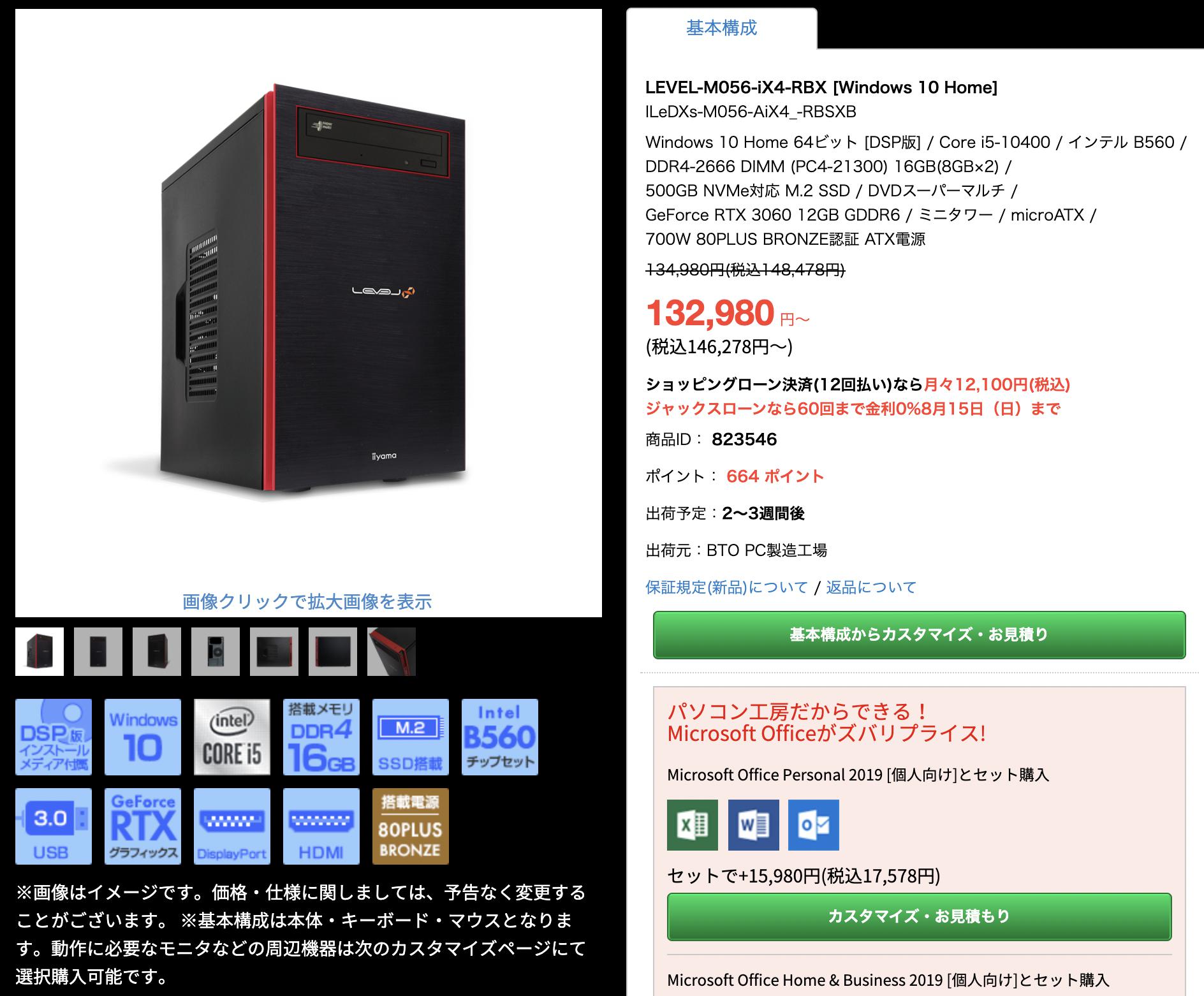Click 基本構成からカスタマイズ・お見積り green button
1204x996 pixels.
(x=919, y=634)
